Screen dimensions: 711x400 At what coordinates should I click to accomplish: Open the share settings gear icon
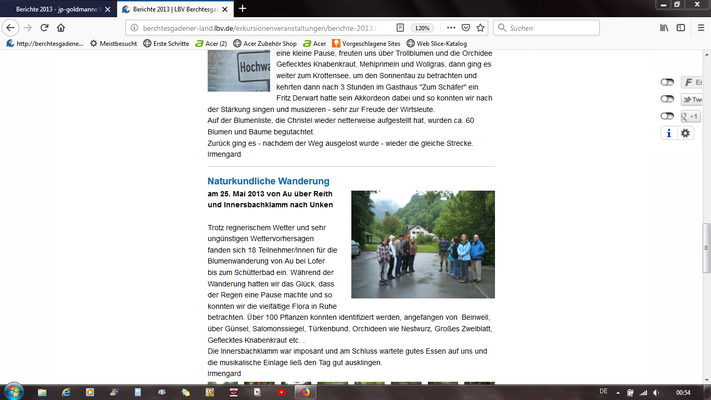[685, 133]
